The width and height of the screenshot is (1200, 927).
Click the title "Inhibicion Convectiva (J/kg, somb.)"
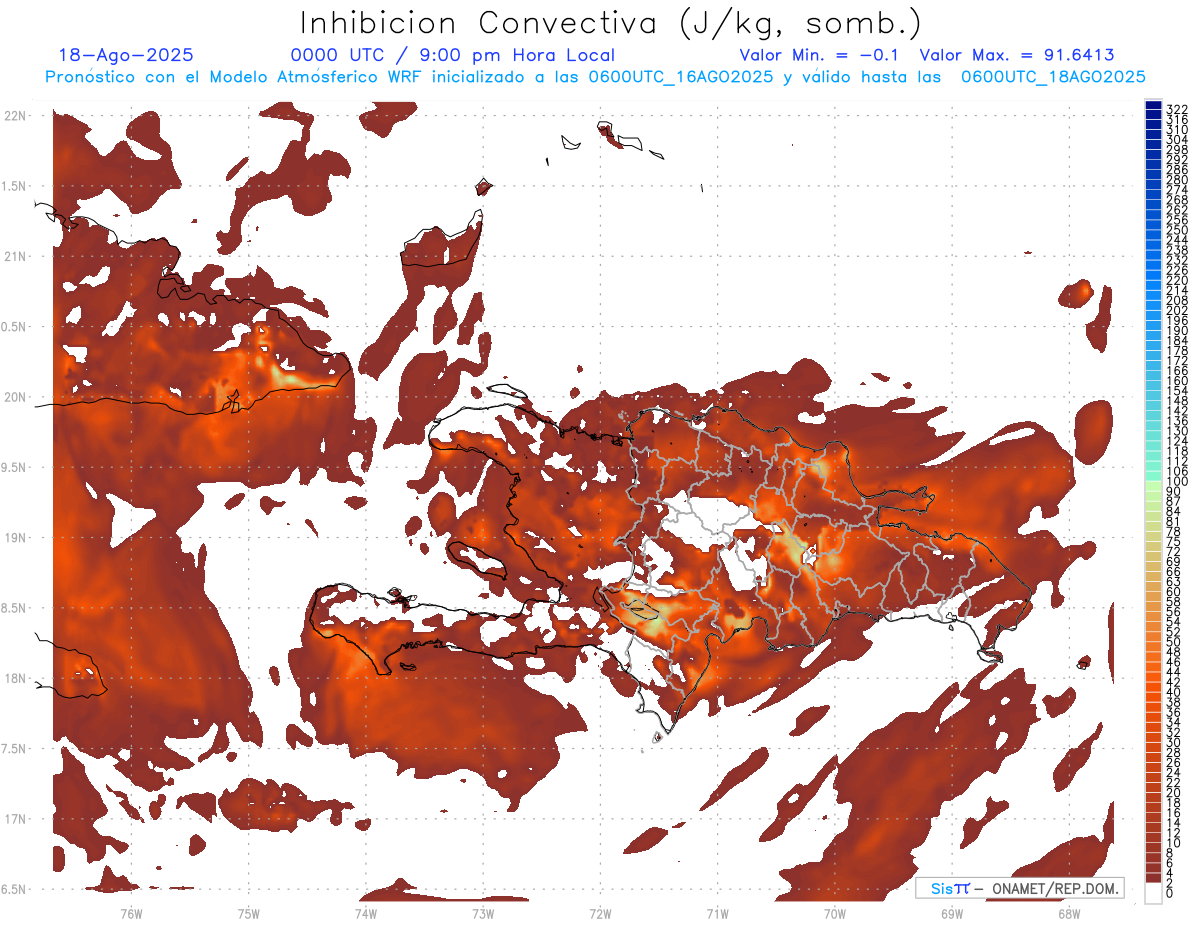point(610,23)
